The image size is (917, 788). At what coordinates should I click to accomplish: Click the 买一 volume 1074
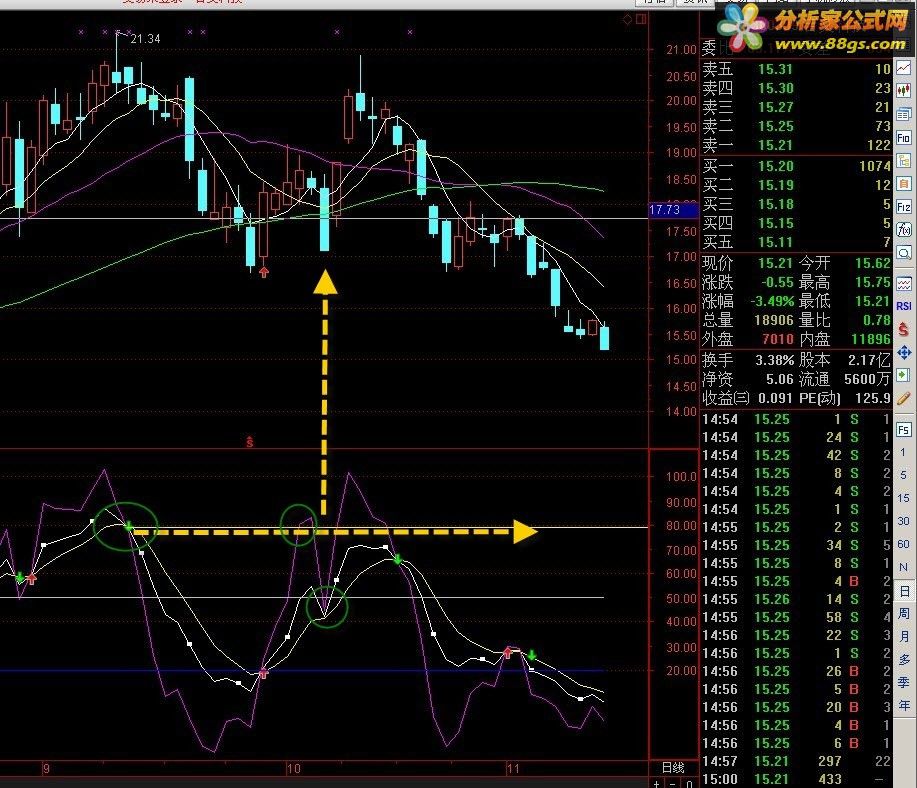click(874, 166)
